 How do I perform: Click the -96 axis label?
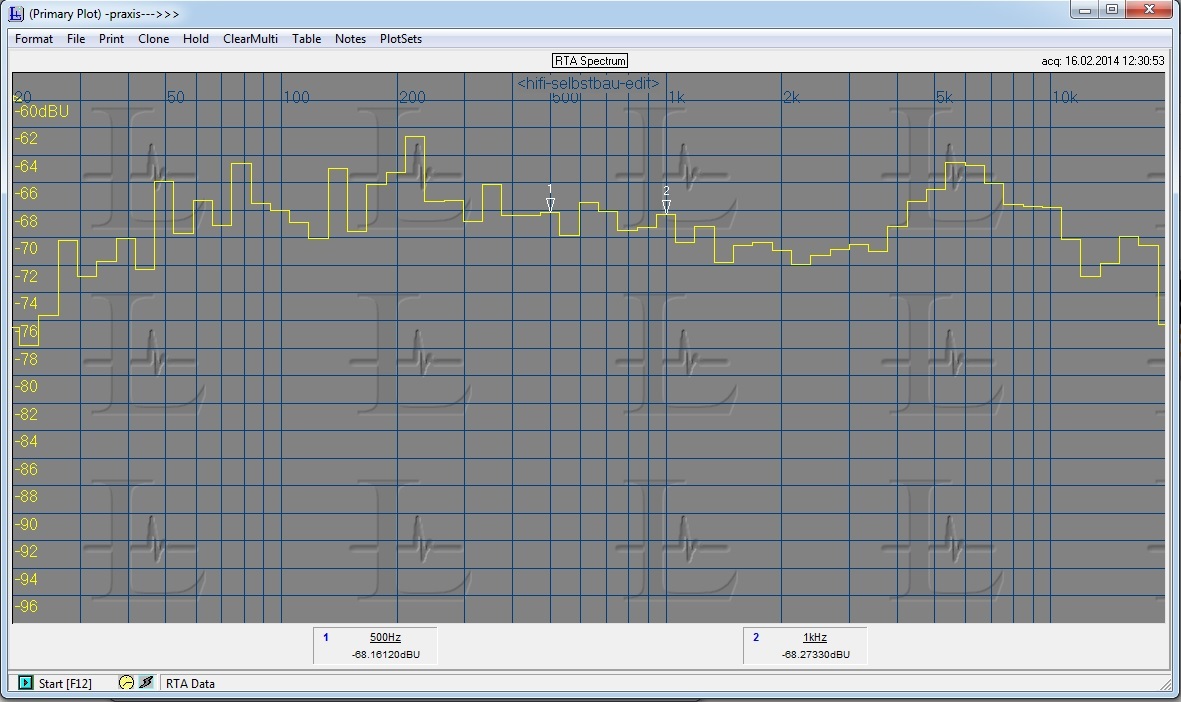[x=26, y=606]
